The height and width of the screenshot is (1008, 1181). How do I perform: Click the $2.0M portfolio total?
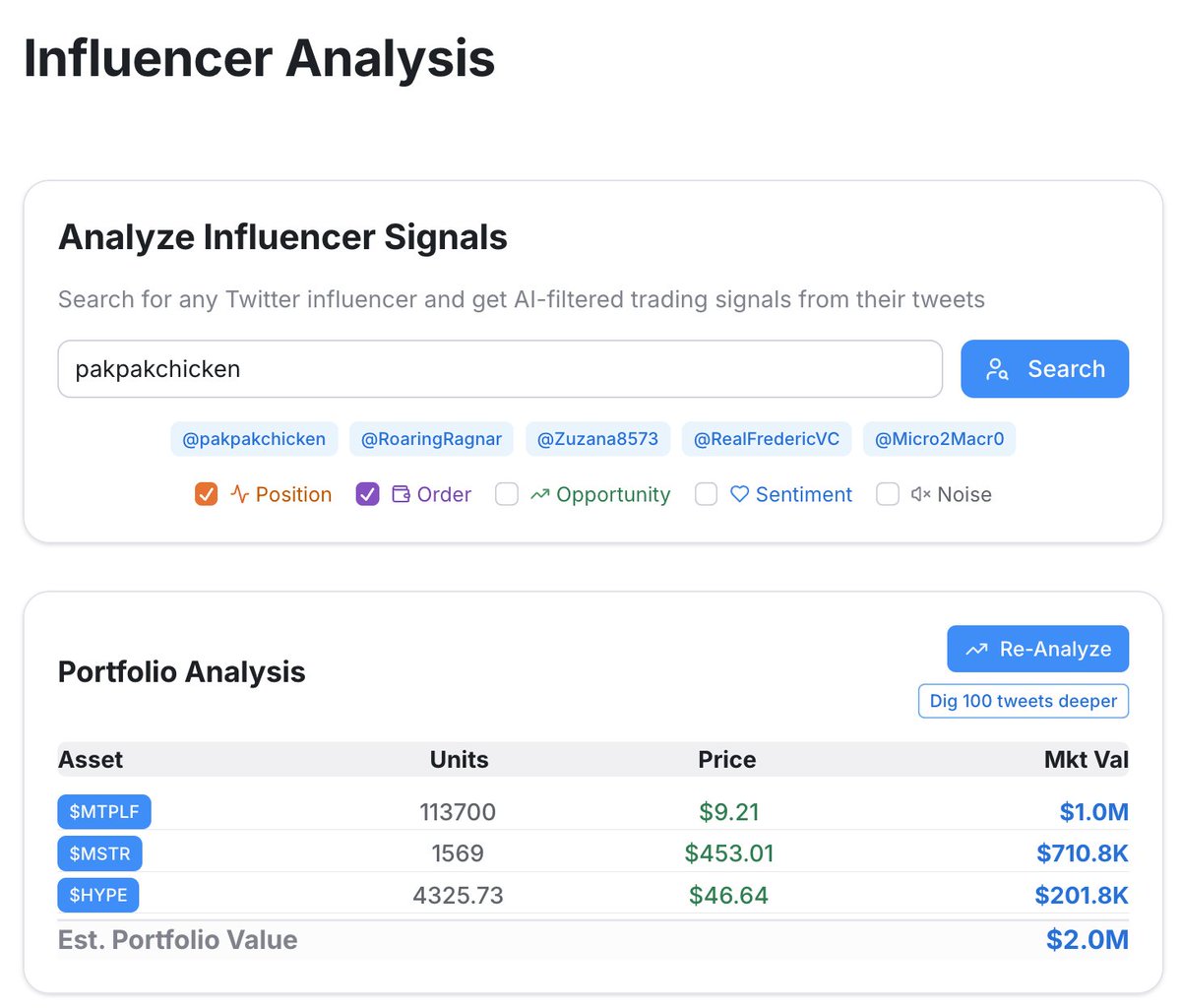tap(1088, 939)
